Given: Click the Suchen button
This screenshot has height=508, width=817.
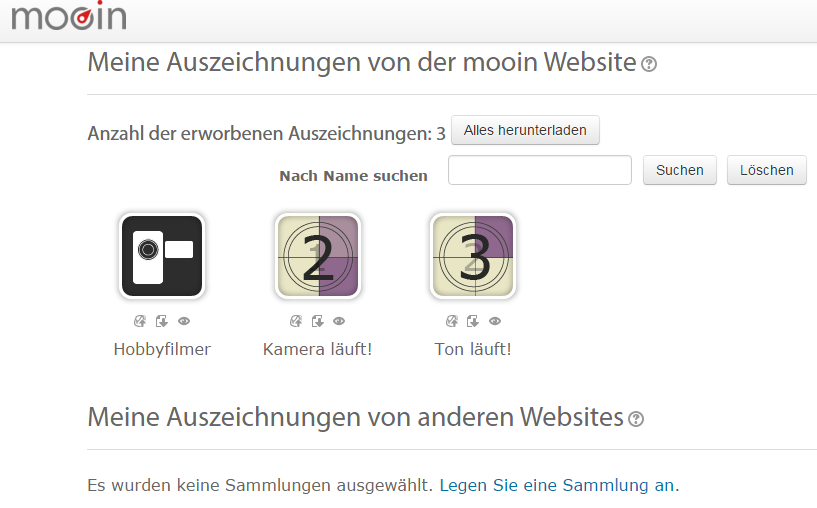Looking at the screenshot, I should (679, 170).
